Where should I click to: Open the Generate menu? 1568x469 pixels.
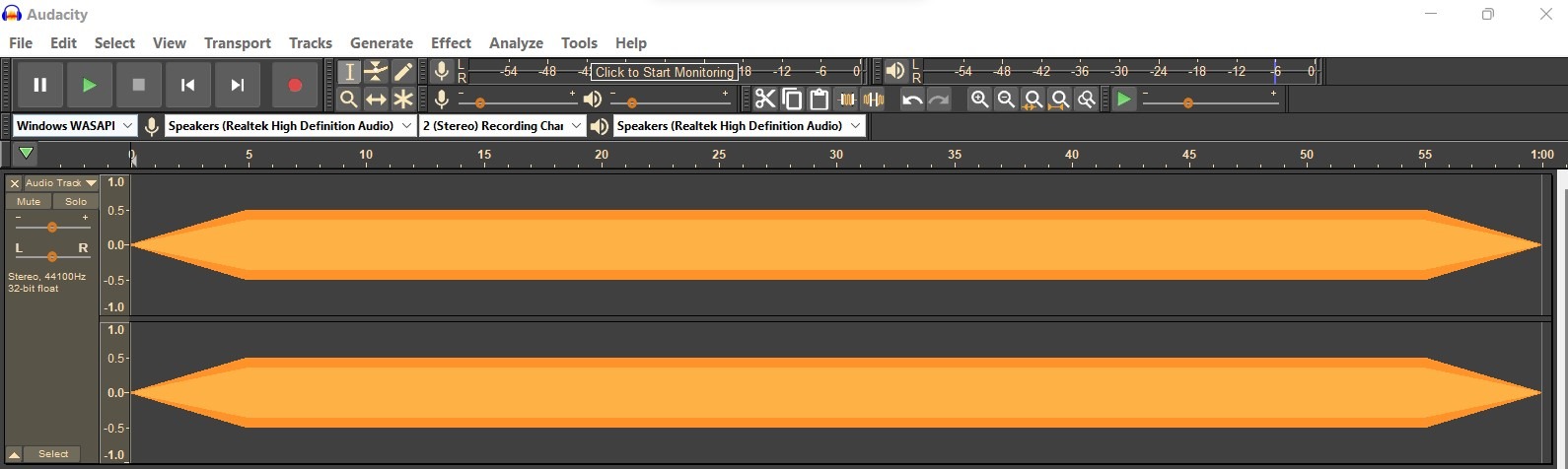click(x=382, y=42)
